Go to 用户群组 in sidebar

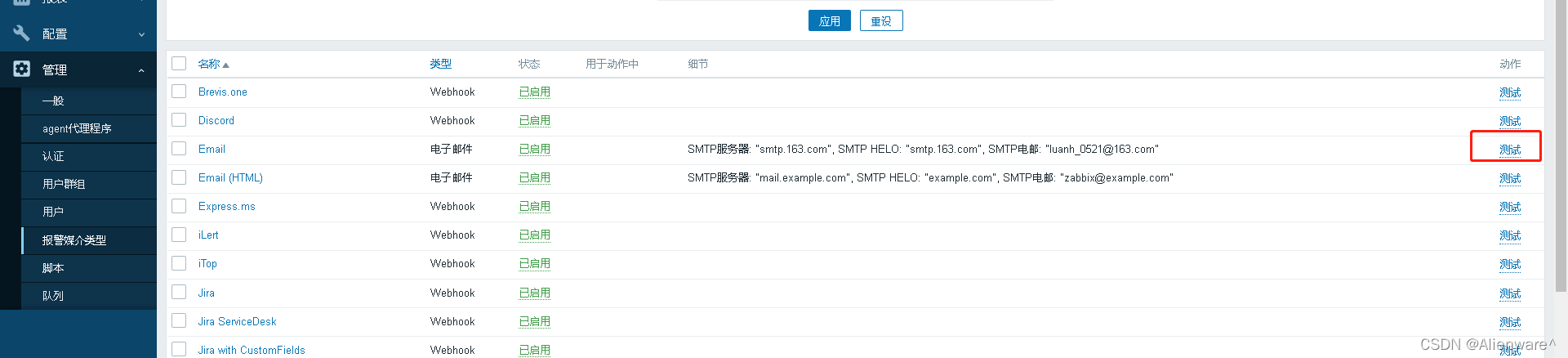point(64,184)
